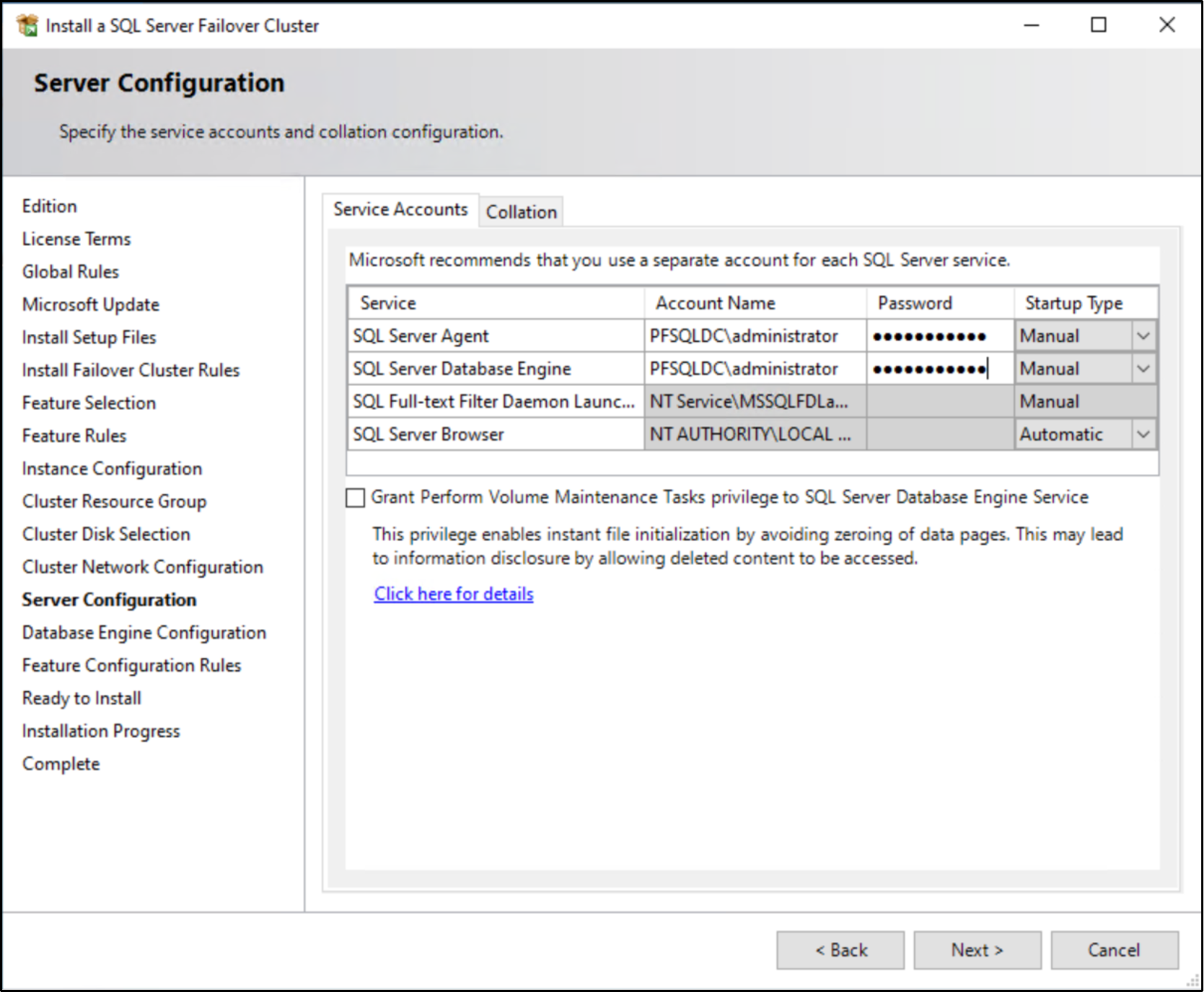
Task: Click the Service column header
Action: point(496,303)
